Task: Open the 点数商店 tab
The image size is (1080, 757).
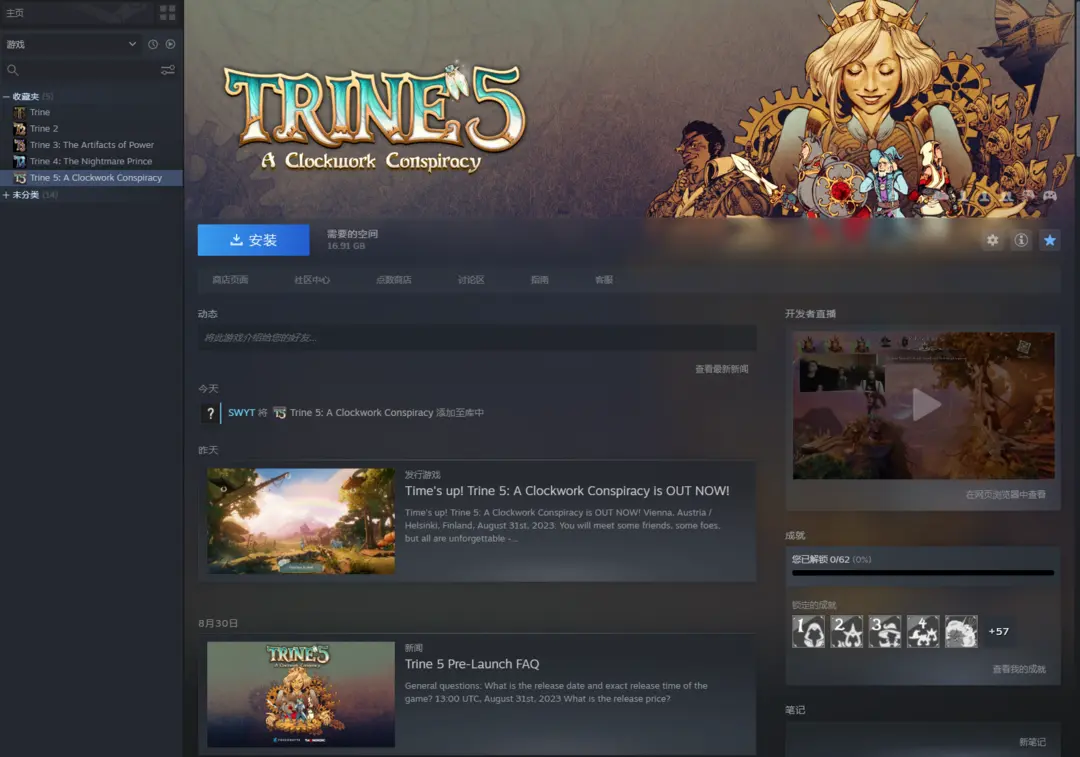Action: click(x=394, y=280)
